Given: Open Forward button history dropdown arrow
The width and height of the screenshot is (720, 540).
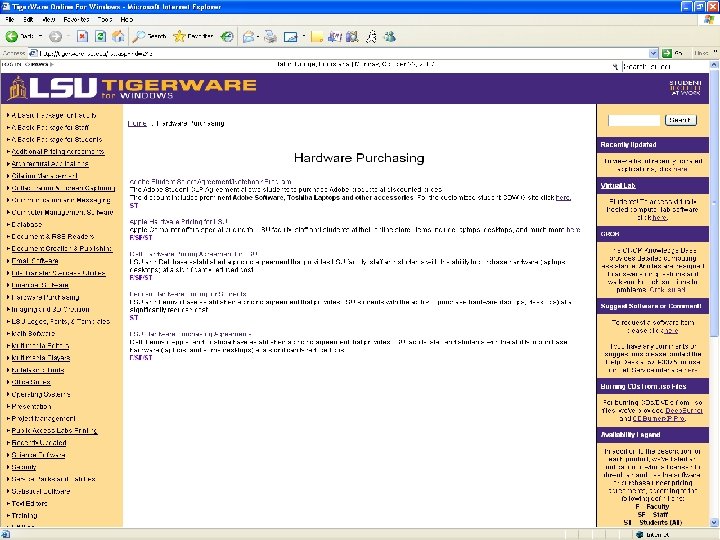Looking at the screenshot, I should [68, 36].
